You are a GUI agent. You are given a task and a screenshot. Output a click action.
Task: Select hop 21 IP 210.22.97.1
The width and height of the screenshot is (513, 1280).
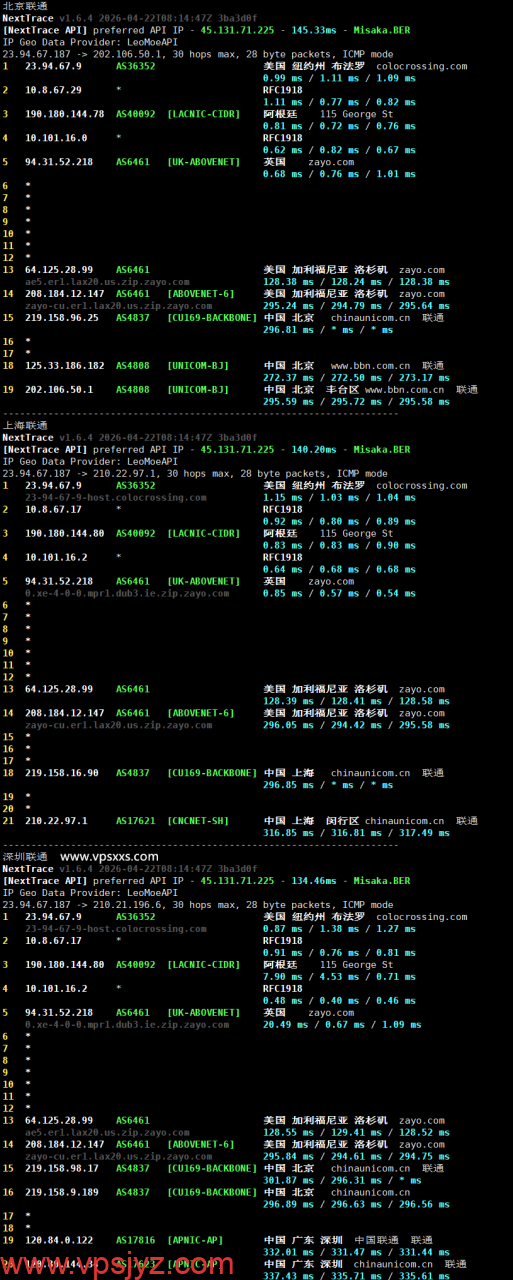56,821
